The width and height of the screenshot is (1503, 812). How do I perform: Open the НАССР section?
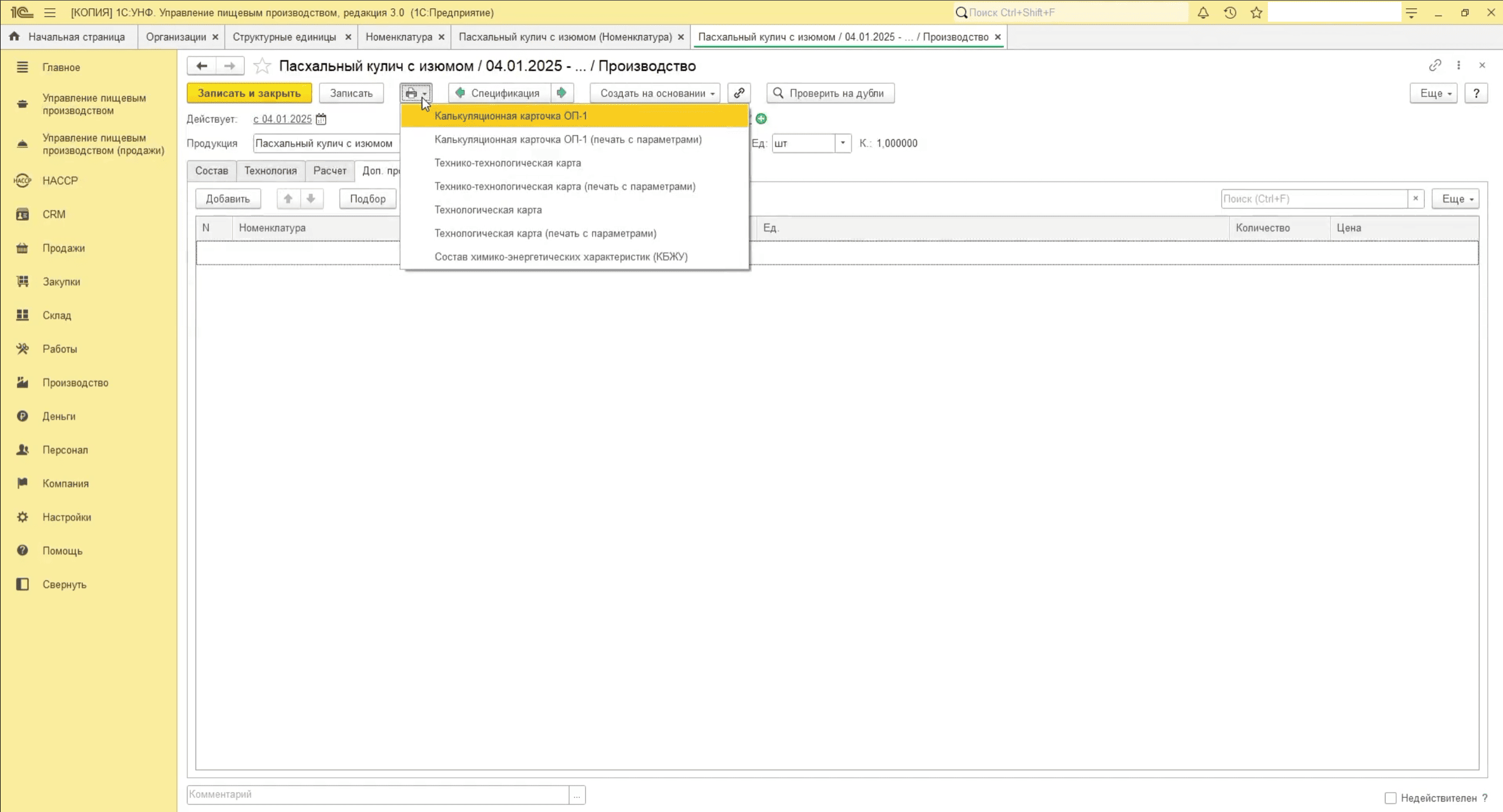60,181
